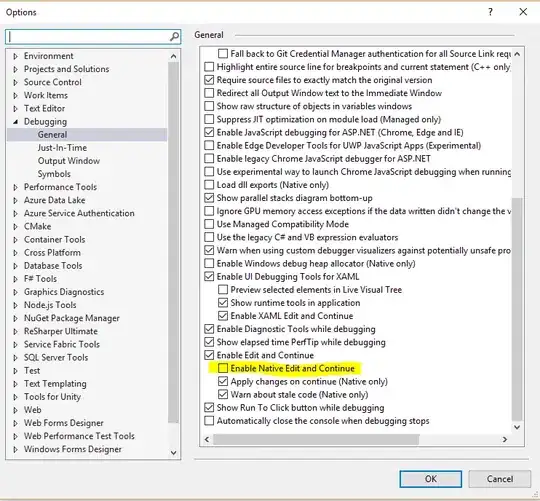The height and width of the screenshot is (501, 540).
Task: Check Use Managed Compatibility Mode
Action: click(209, 225)
